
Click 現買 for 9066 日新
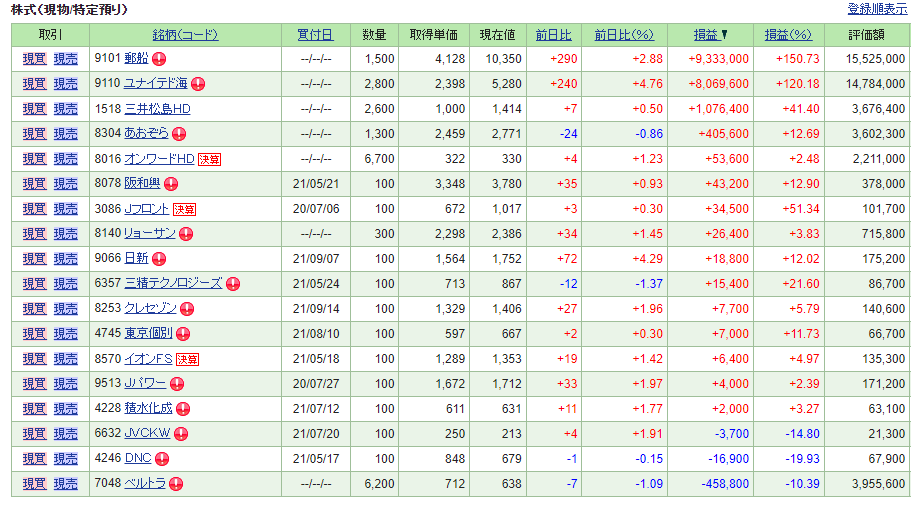(34, 259)
